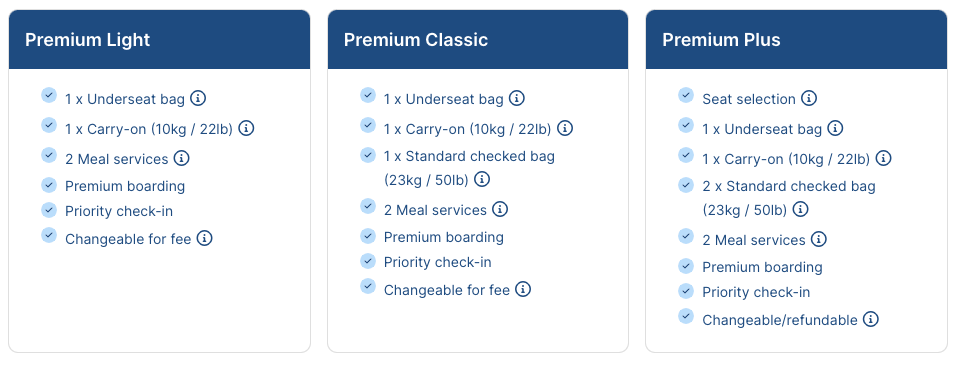Show info on Premium Classic Standard checked bag
Image resolution: width=956 pixels, height=374 pixels.
tap(482, 179)
